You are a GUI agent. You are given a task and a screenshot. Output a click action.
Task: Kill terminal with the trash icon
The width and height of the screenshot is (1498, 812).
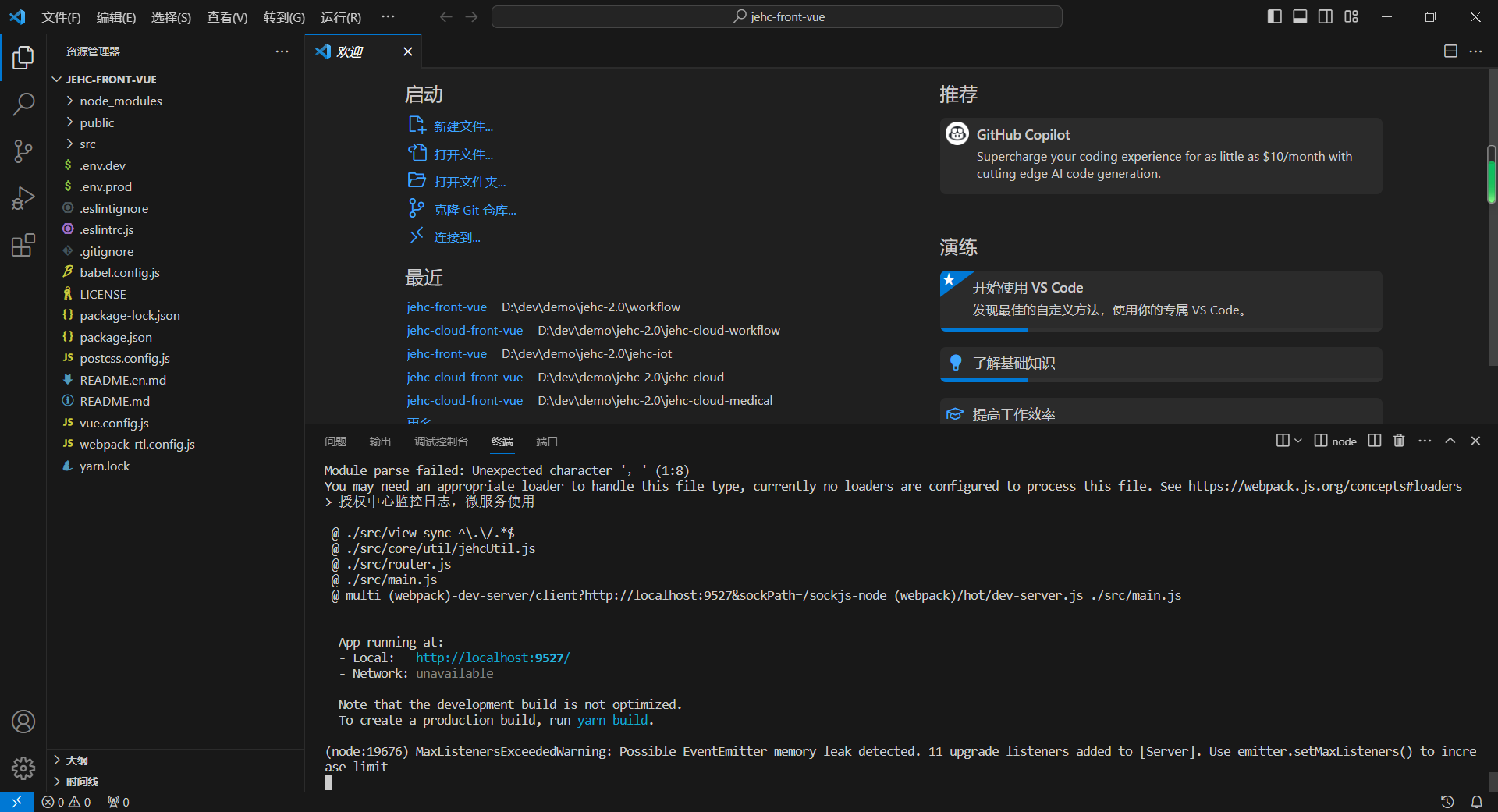tap(1399, 441)
